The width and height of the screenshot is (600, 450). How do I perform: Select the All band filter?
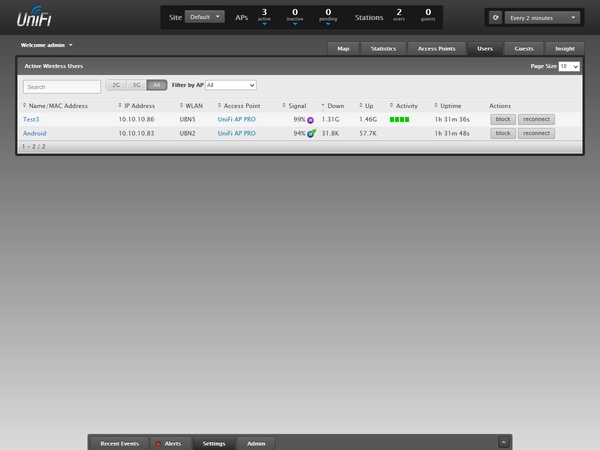(157, 85)
